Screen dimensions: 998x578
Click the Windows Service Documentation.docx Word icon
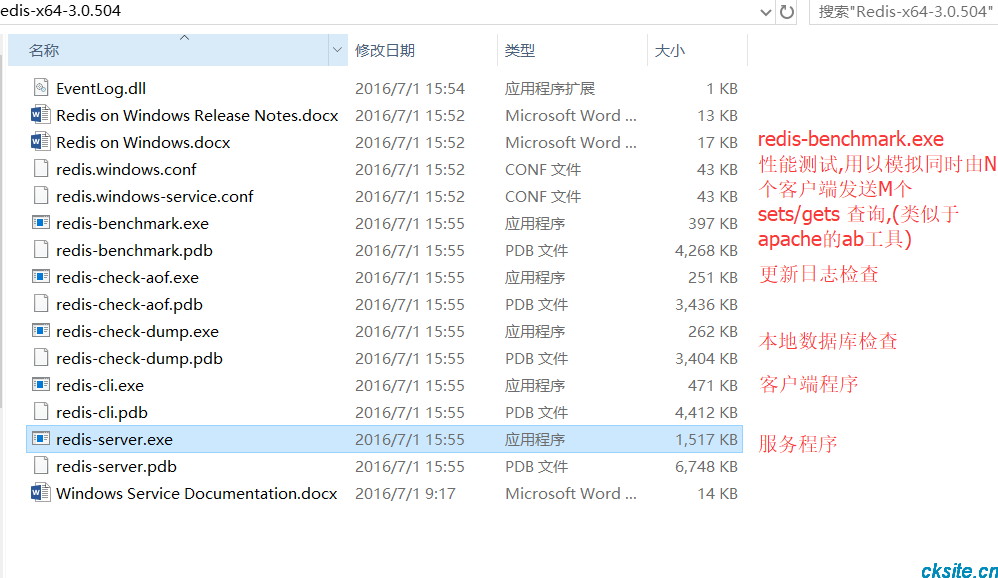(41, 493)
